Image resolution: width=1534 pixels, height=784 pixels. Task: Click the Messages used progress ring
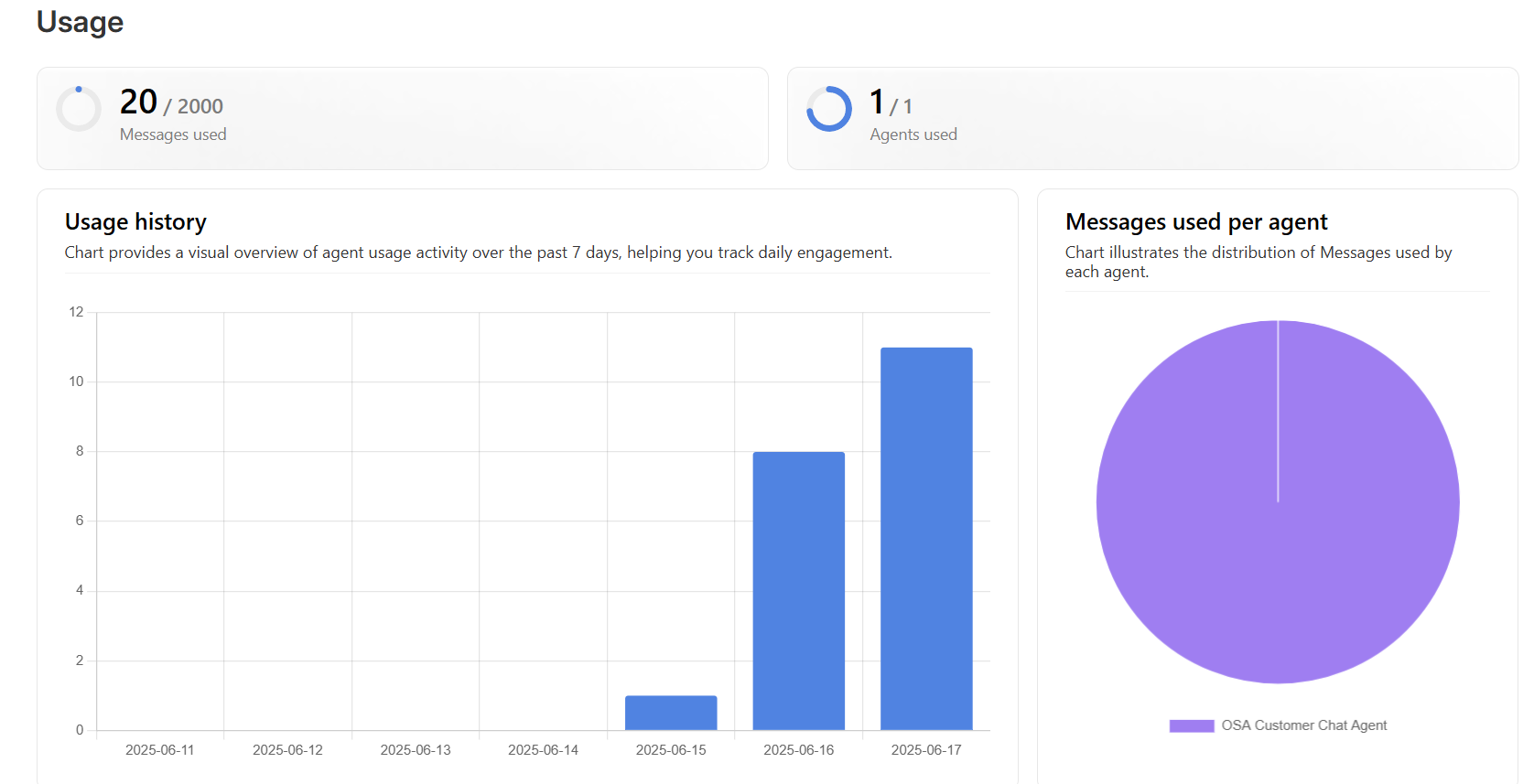click(79, 109)
